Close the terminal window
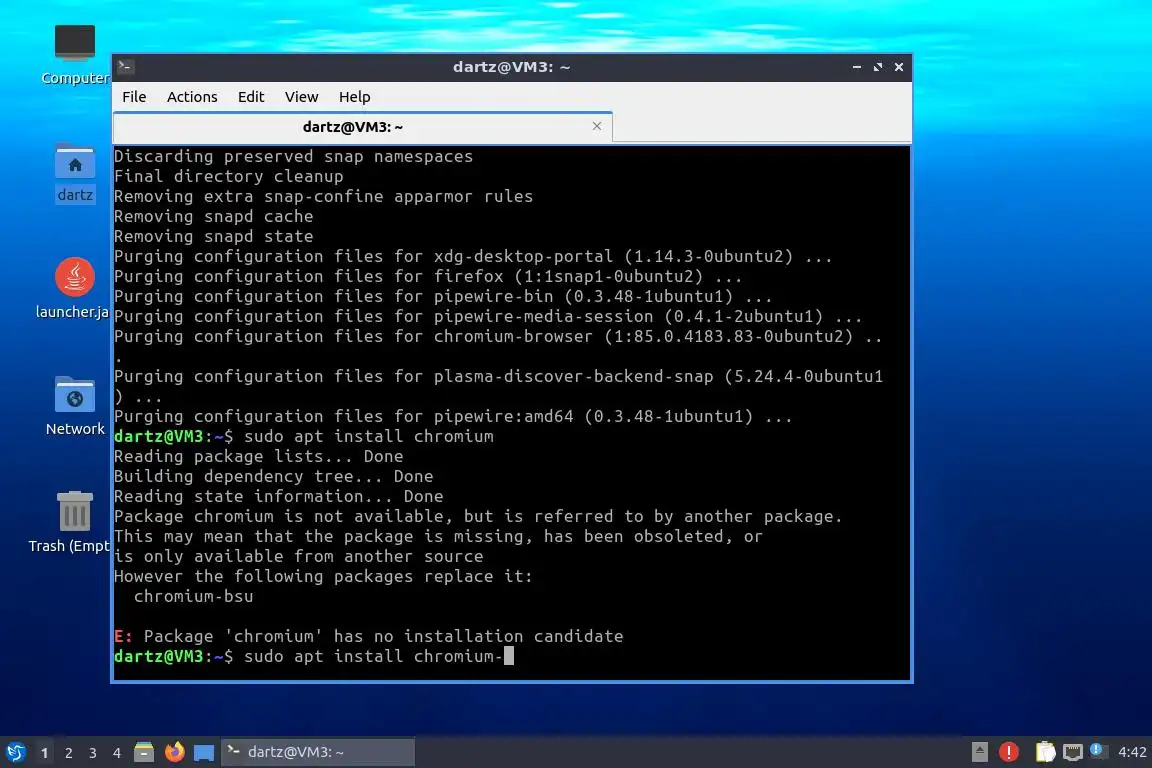Image resolution: width=1152 pixels, height=768 pixels. pos(899,67)
